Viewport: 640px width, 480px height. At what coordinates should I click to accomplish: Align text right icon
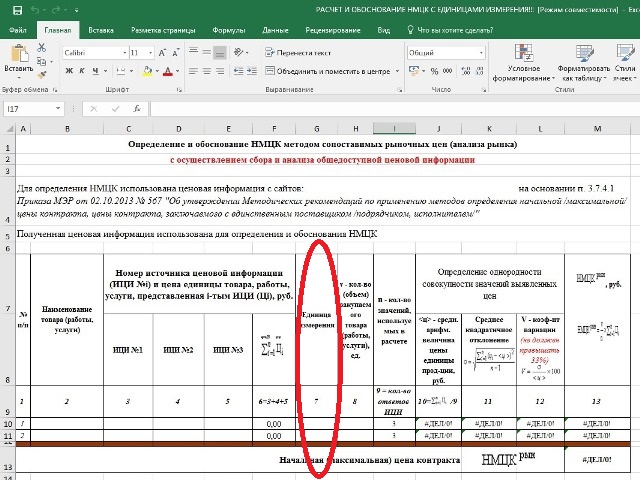[x=220, y=71]
